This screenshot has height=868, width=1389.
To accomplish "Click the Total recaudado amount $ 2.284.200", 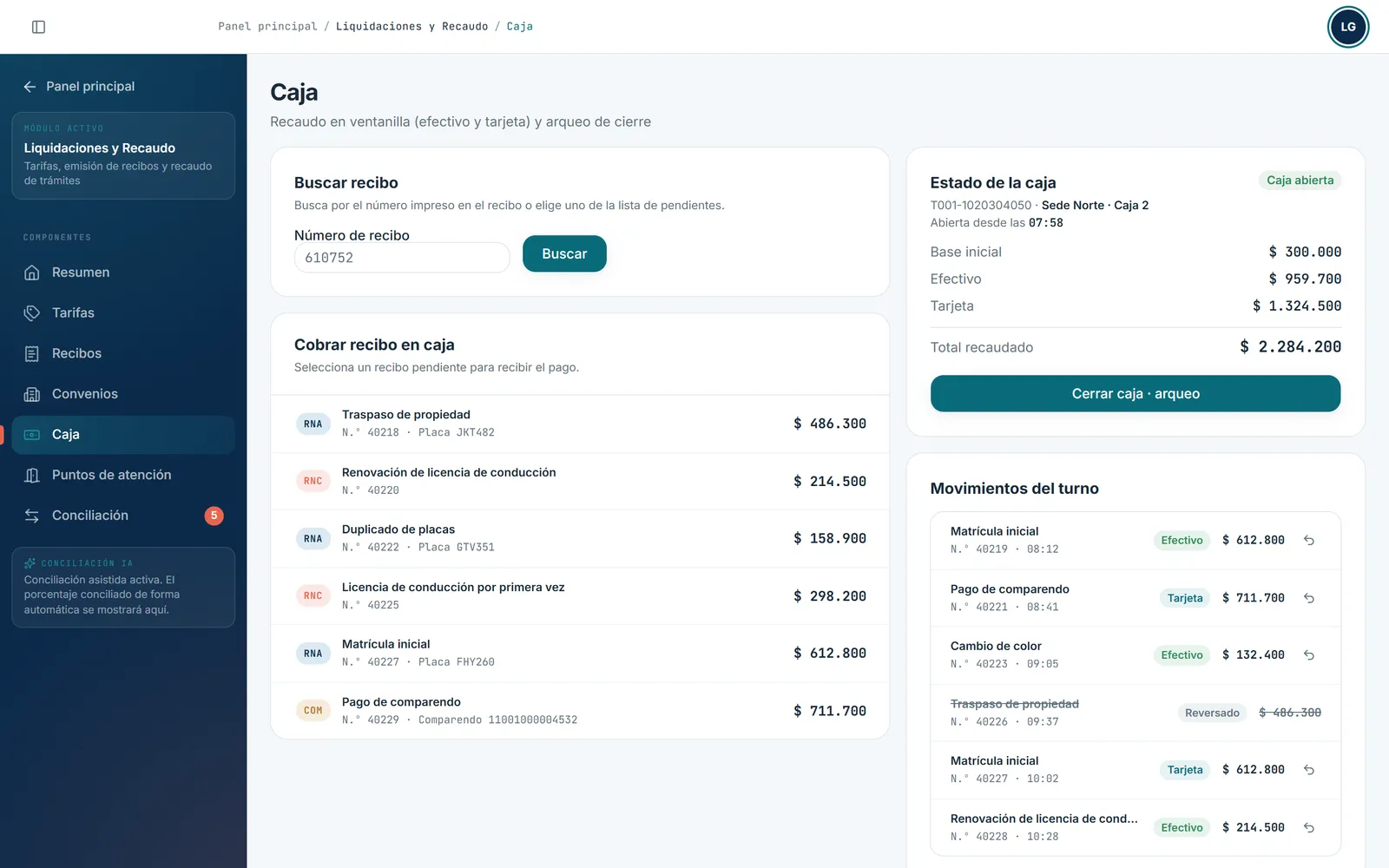I will pyautogui.click(x=1290, y=347).
